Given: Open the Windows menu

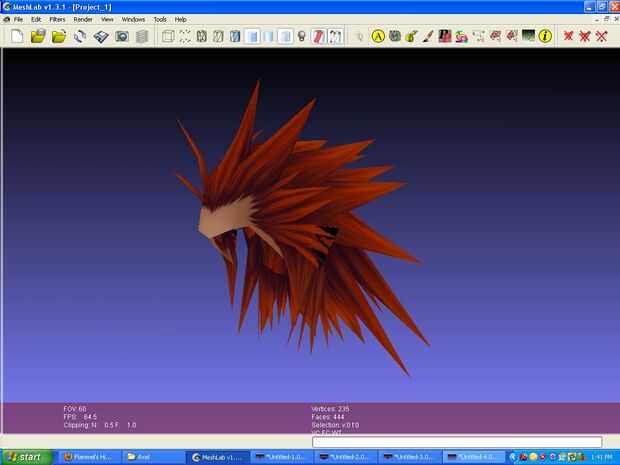Looking at the screenshot, I should coord(133,19).
